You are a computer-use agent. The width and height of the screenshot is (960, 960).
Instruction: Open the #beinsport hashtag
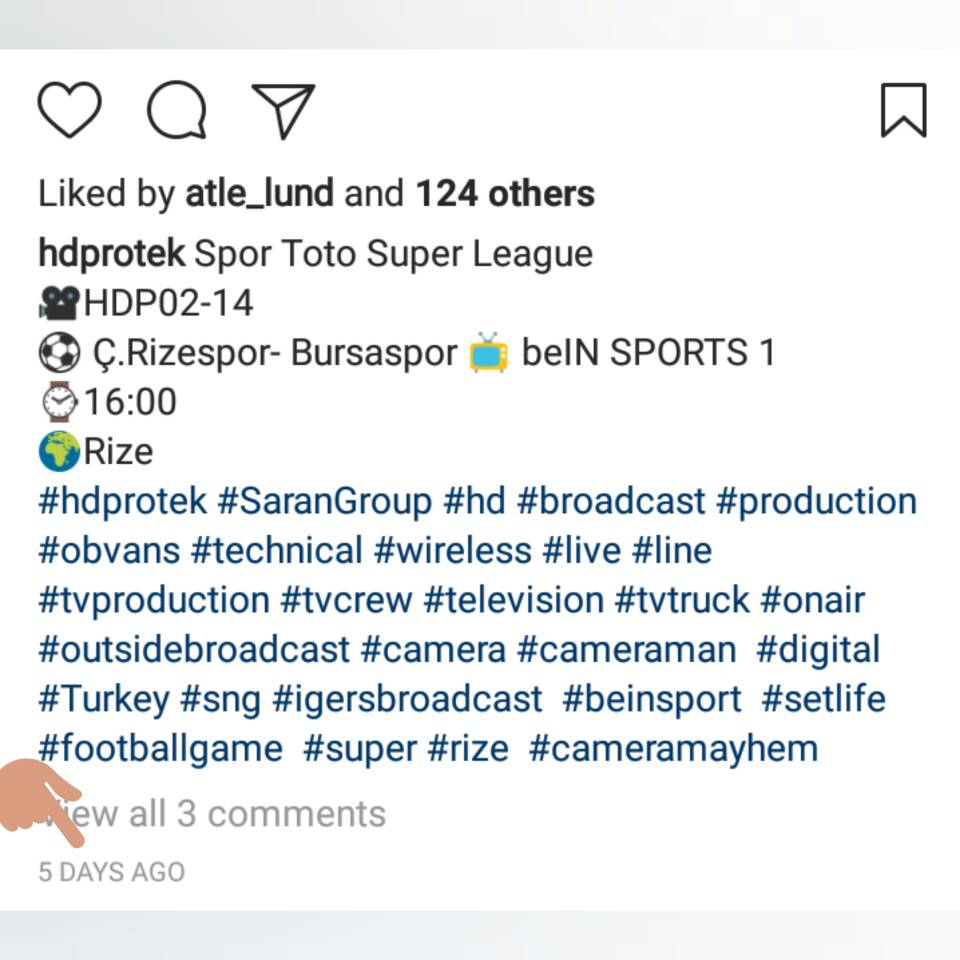point(652,700)
